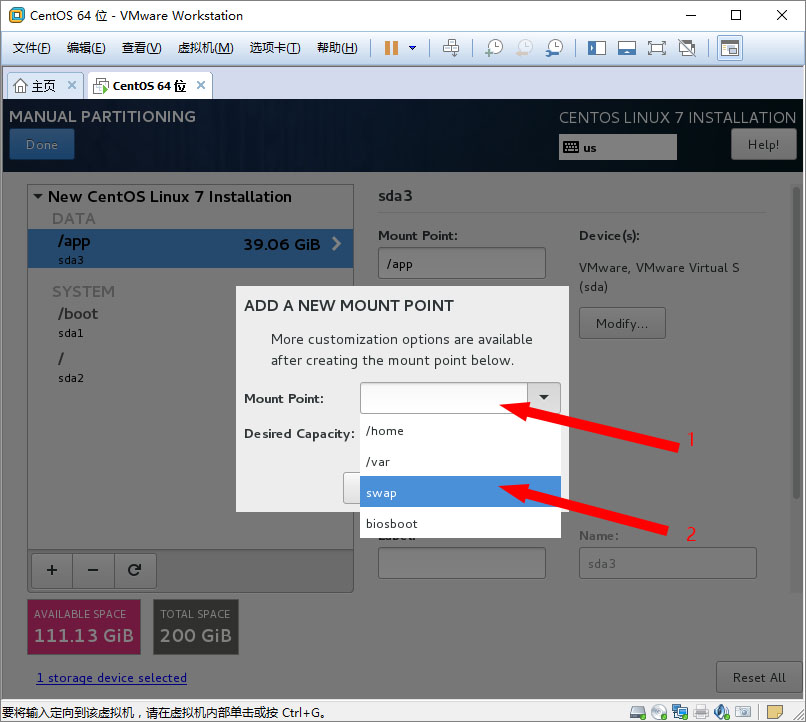Screen dimensions: 806x722
Task: Open the power options dropdown beside pause
Action: tap(412, 48)
